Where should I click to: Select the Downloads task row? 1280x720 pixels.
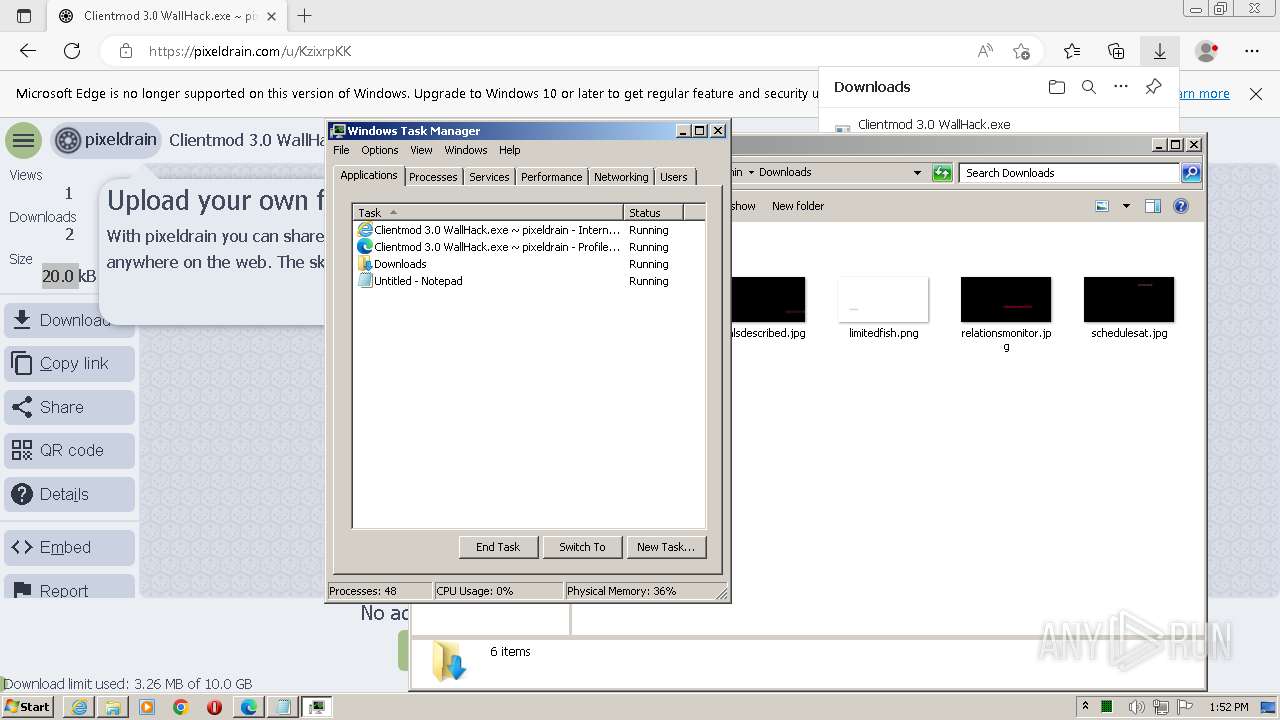[528, 264]
